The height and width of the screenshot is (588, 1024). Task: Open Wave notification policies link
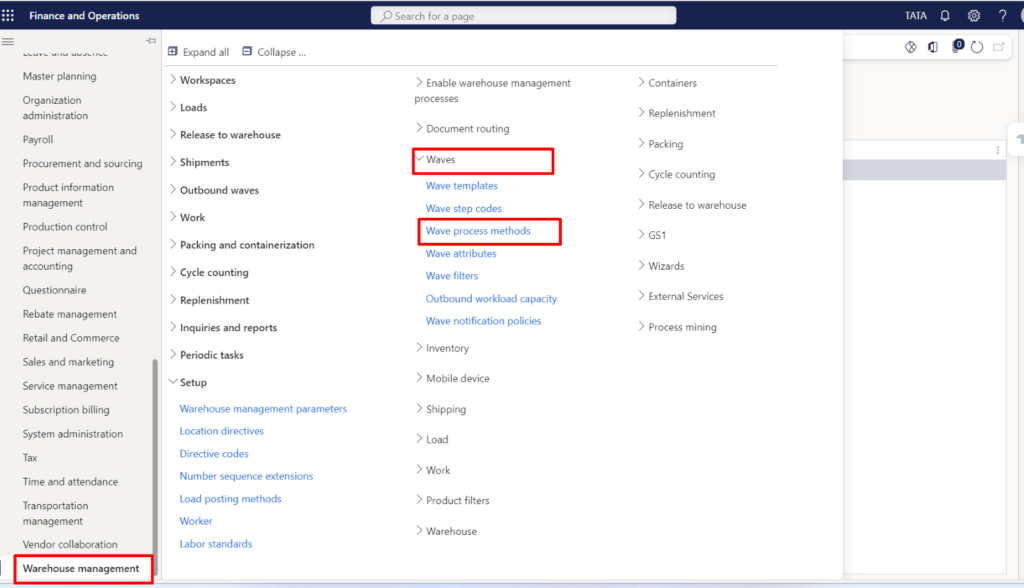coord(483,321)
